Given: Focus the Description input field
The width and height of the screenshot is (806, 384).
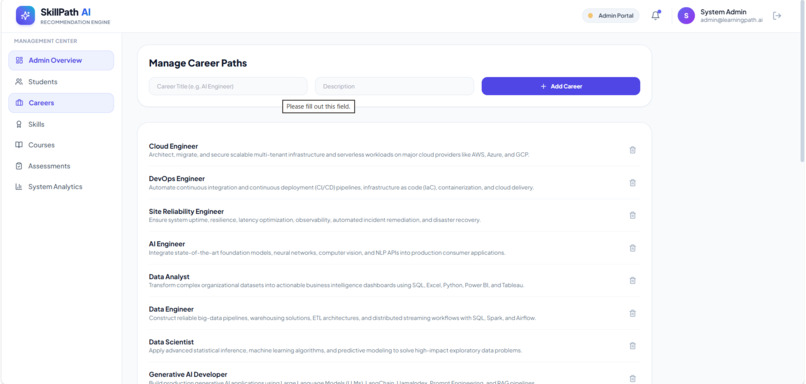Looking at the screenshot, I should pos(394,86).
